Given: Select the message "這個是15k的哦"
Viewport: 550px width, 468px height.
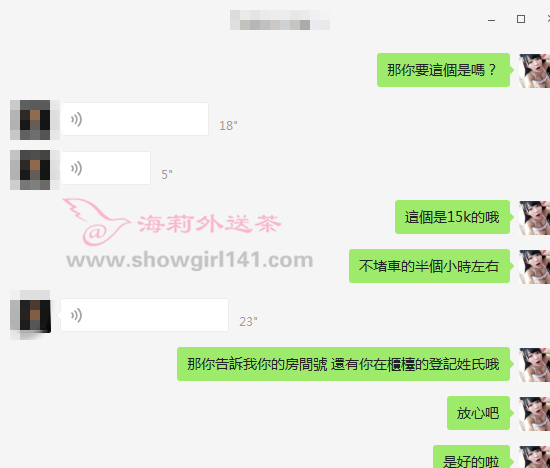Looking at the screenshot, I should [x=452, y=217].
